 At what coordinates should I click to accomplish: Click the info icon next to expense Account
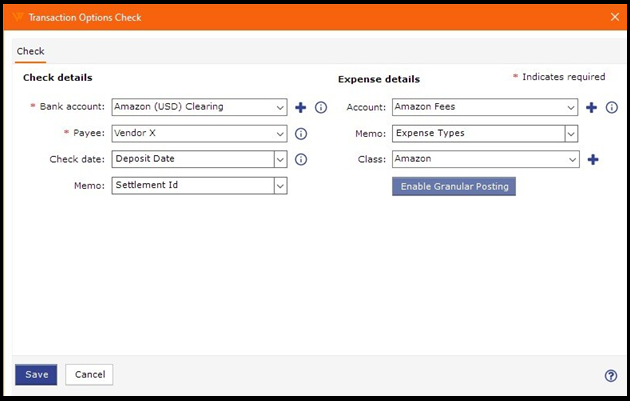click(611, 107)
